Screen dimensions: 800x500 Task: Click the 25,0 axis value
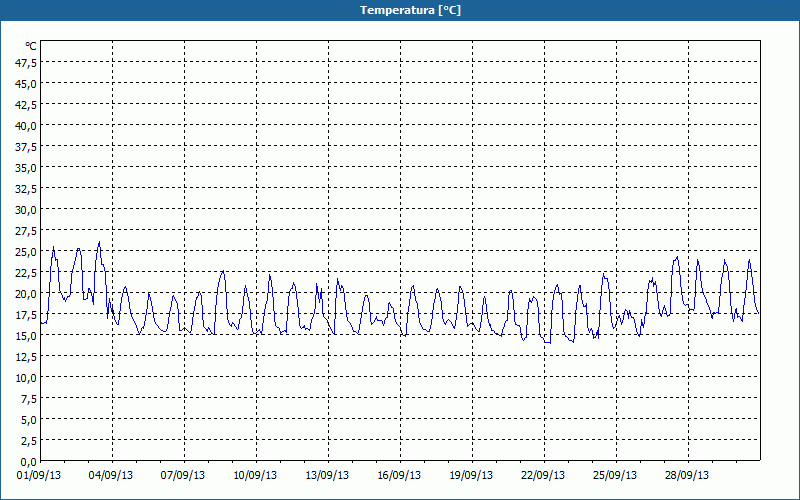[x=26, y=252]
